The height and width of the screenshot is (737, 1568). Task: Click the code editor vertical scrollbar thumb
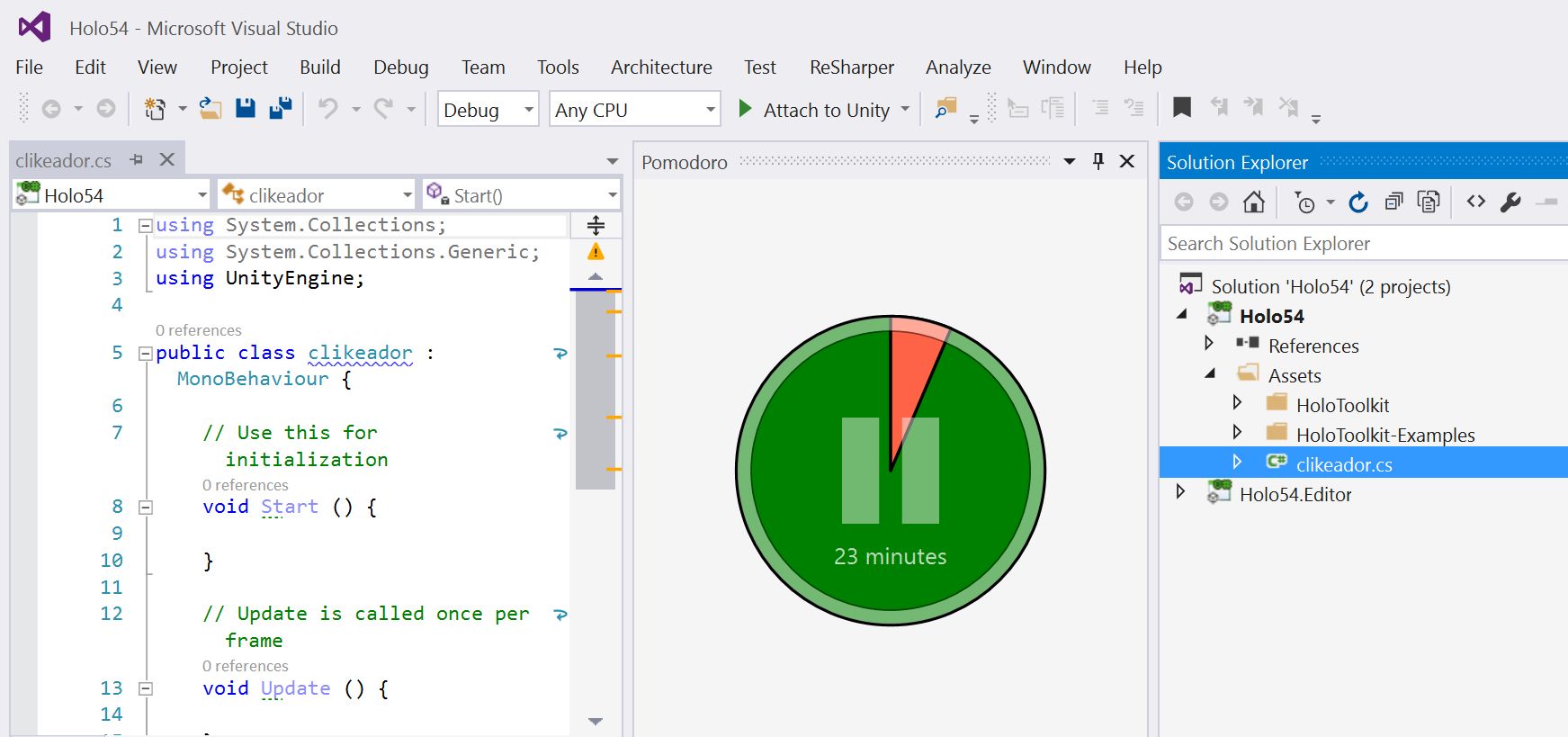tap(595, 389)
